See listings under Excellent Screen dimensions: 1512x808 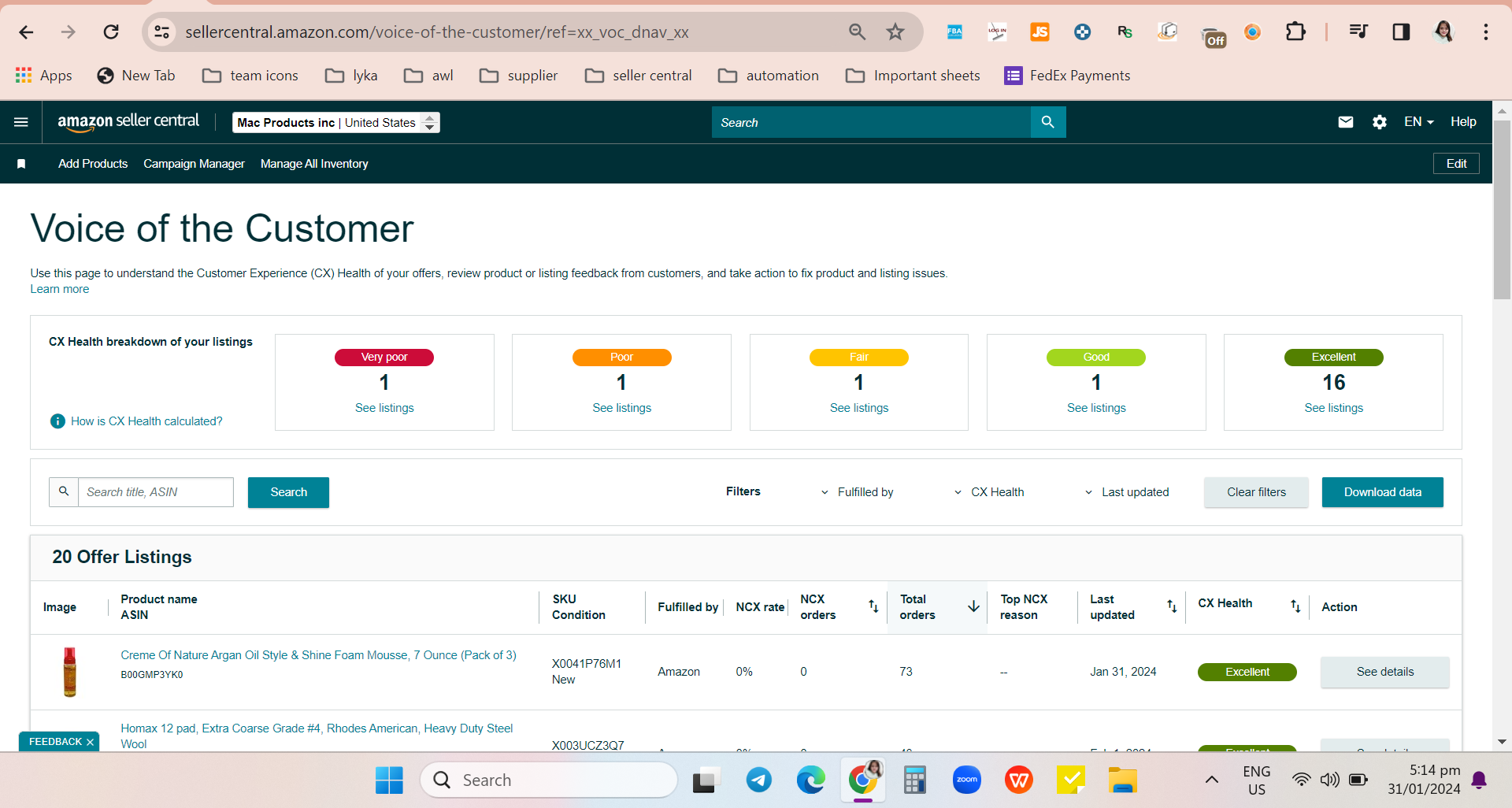pos(1334,408)
